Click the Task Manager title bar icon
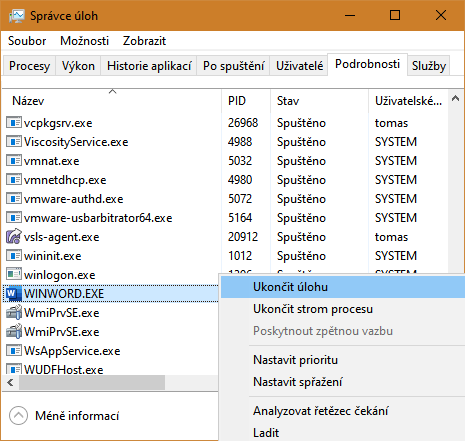This screenshot has height=441, width=465. tap(17, 16)
